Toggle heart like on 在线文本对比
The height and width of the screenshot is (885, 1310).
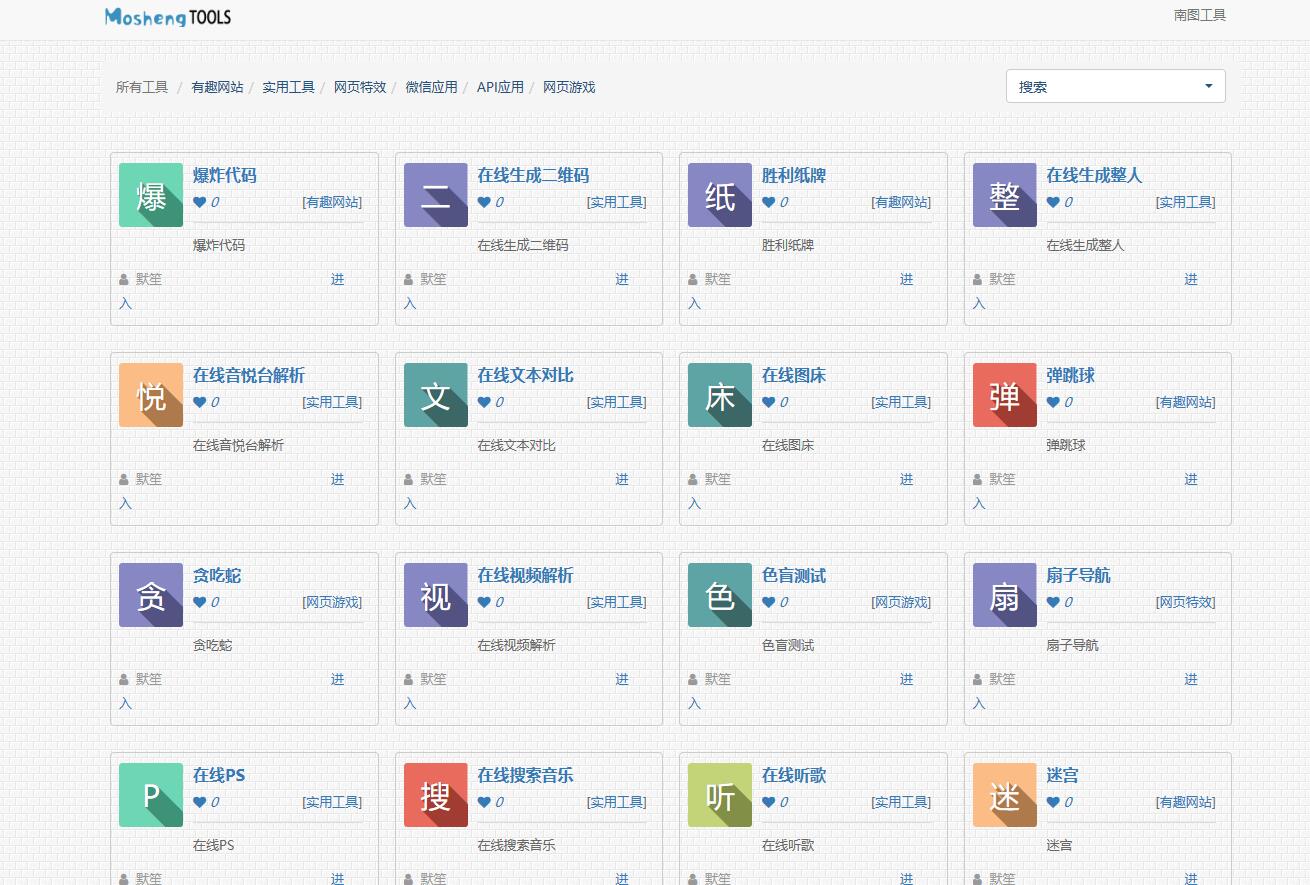point(485,402)
